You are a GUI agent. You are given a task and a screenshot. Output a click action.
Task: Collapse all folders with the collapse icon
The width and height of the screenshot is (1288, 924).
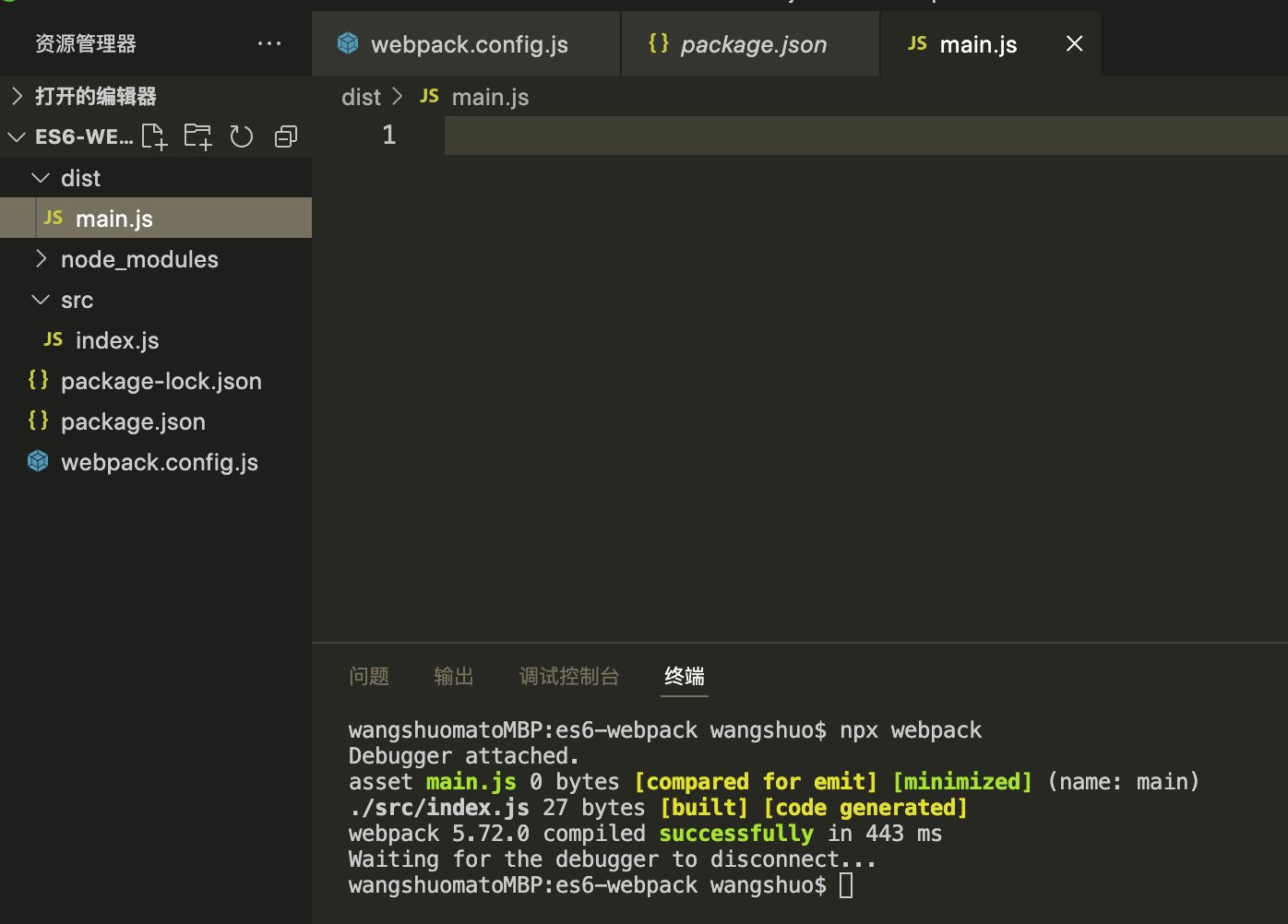coord(286,136)
